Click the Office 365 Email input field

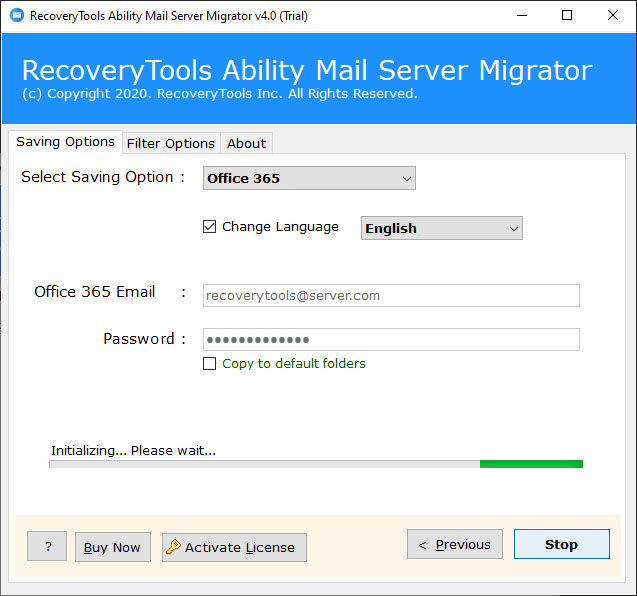[391, 295]
